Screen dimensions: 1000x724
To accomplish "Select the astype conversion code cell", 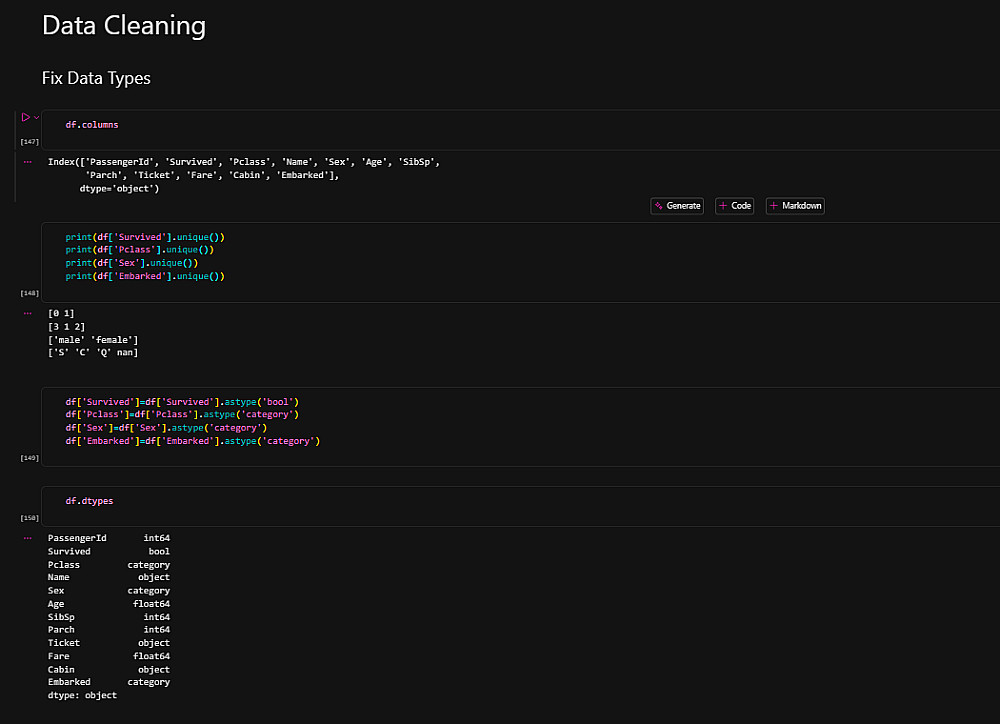I will 400,422.
